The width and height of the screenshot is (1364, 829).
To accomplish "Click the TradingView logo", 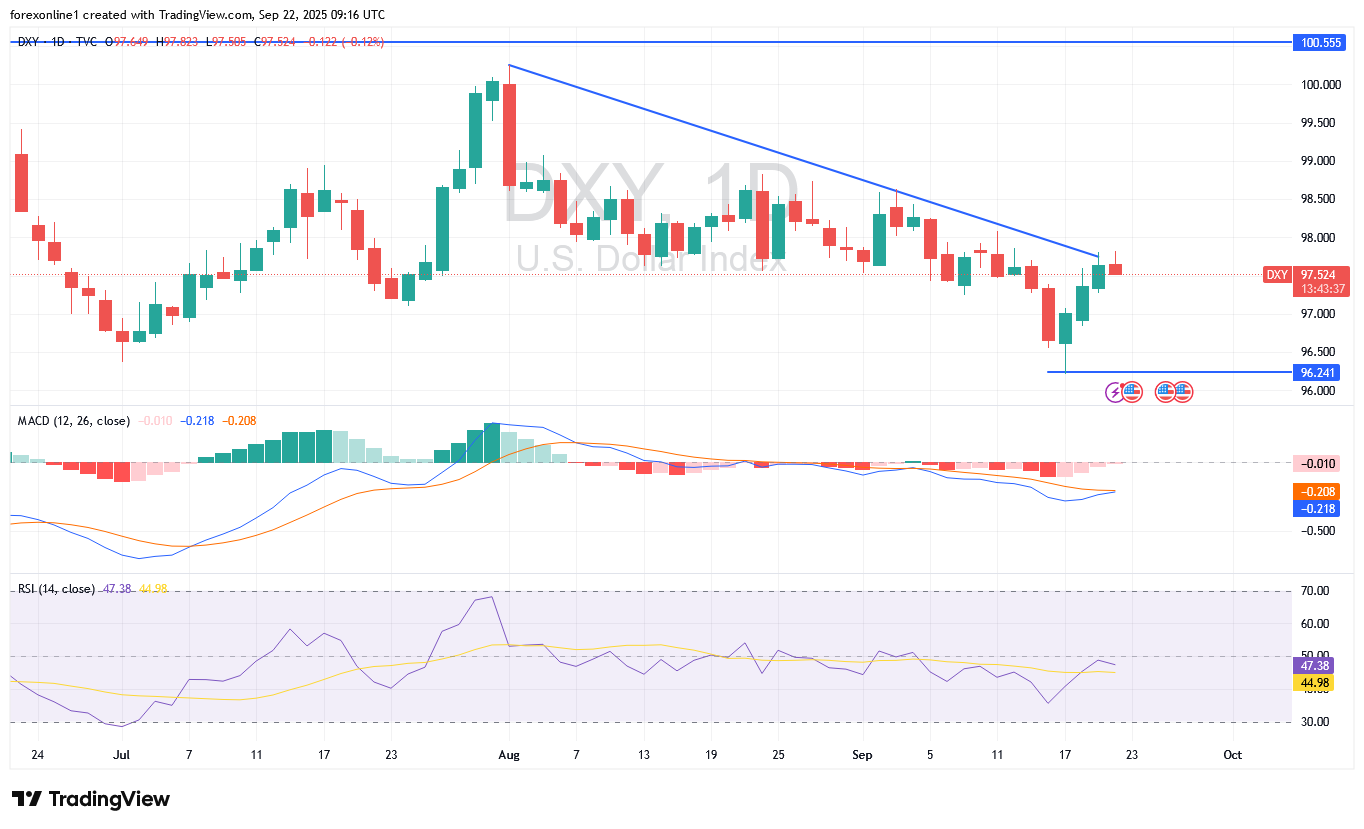I will click(90, 800).
